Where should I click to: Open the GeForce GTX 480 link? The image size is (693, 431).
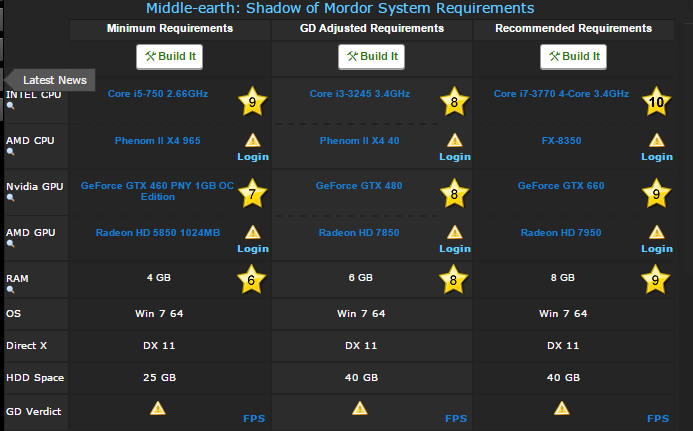359,186
